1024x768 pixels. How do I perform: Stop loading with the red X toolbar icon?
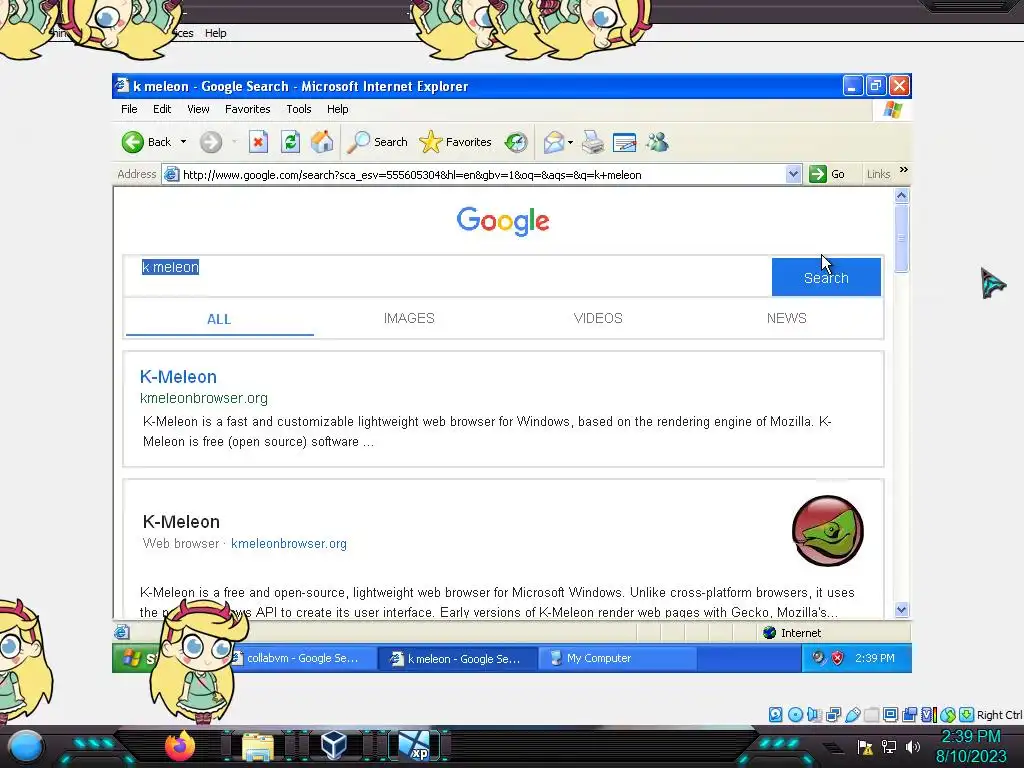click(x=258, y=142)
